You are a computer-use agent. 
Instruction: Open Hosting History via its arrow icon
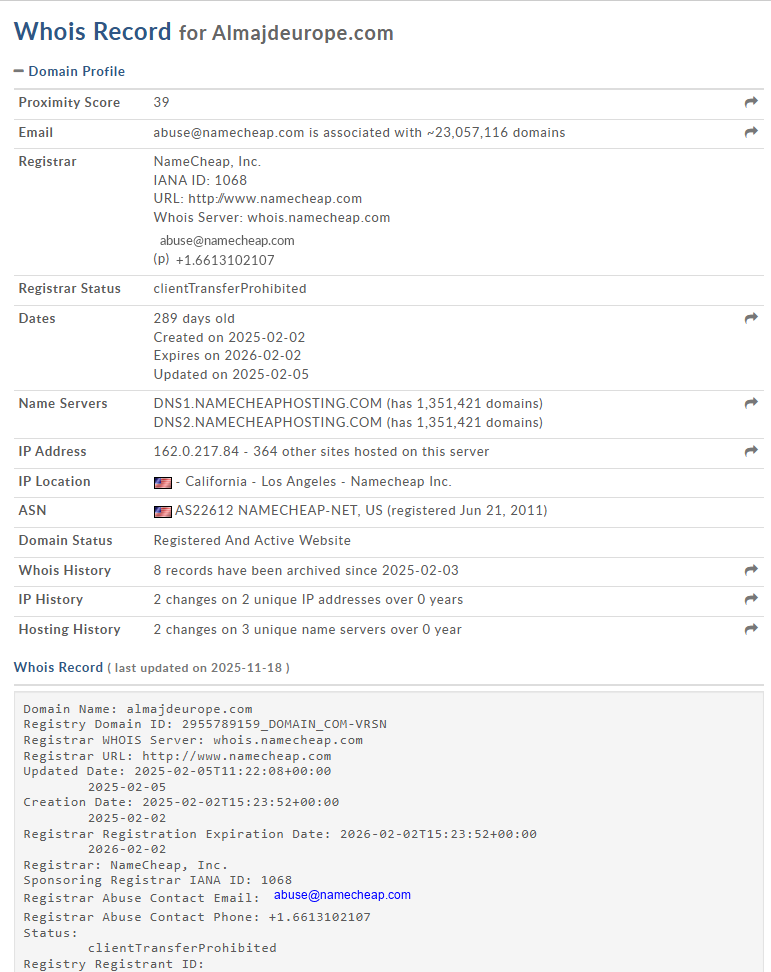(x=751, y=629)
